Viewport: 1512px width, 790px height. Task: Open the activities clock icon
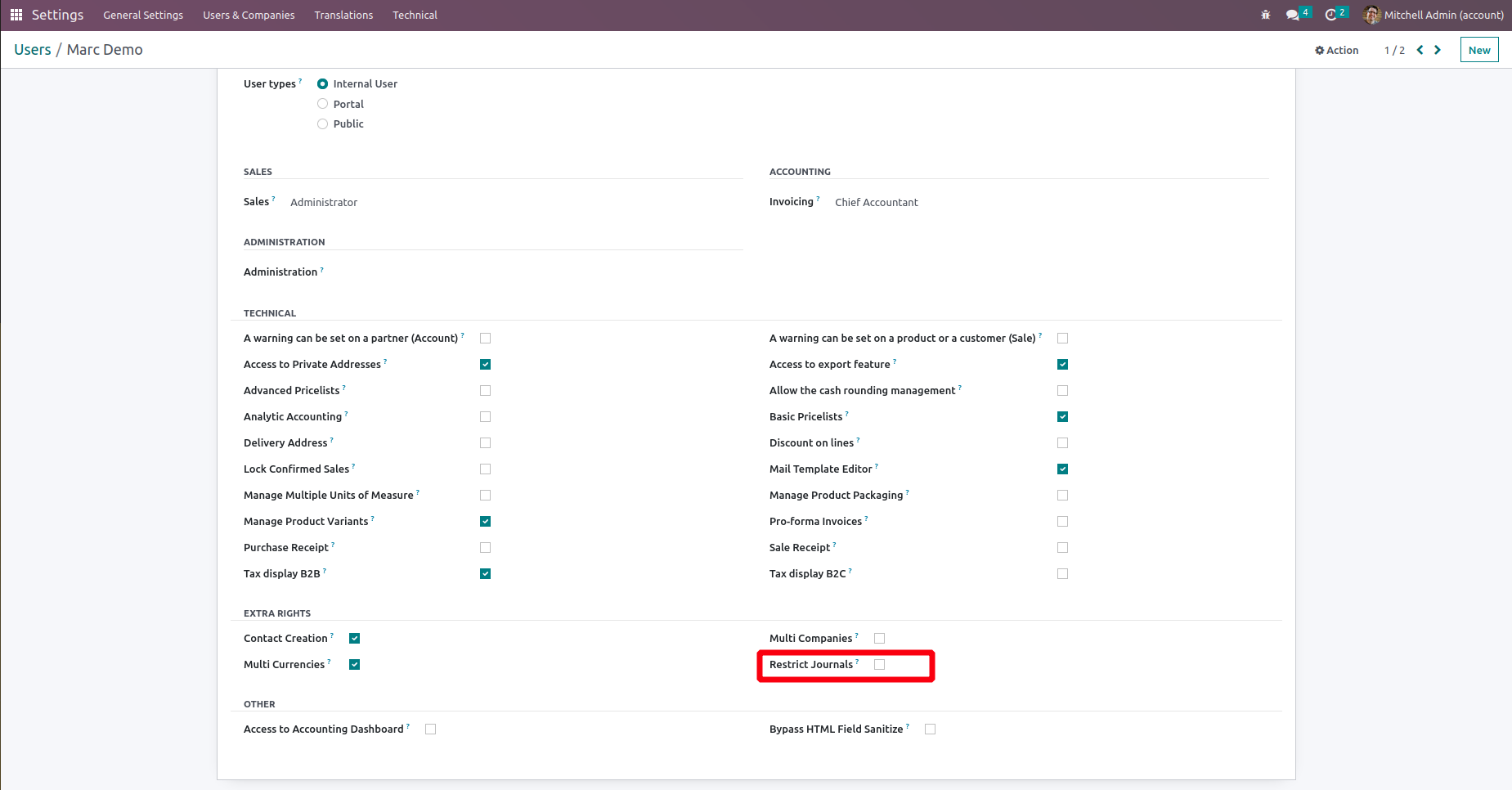(1330, 15)
